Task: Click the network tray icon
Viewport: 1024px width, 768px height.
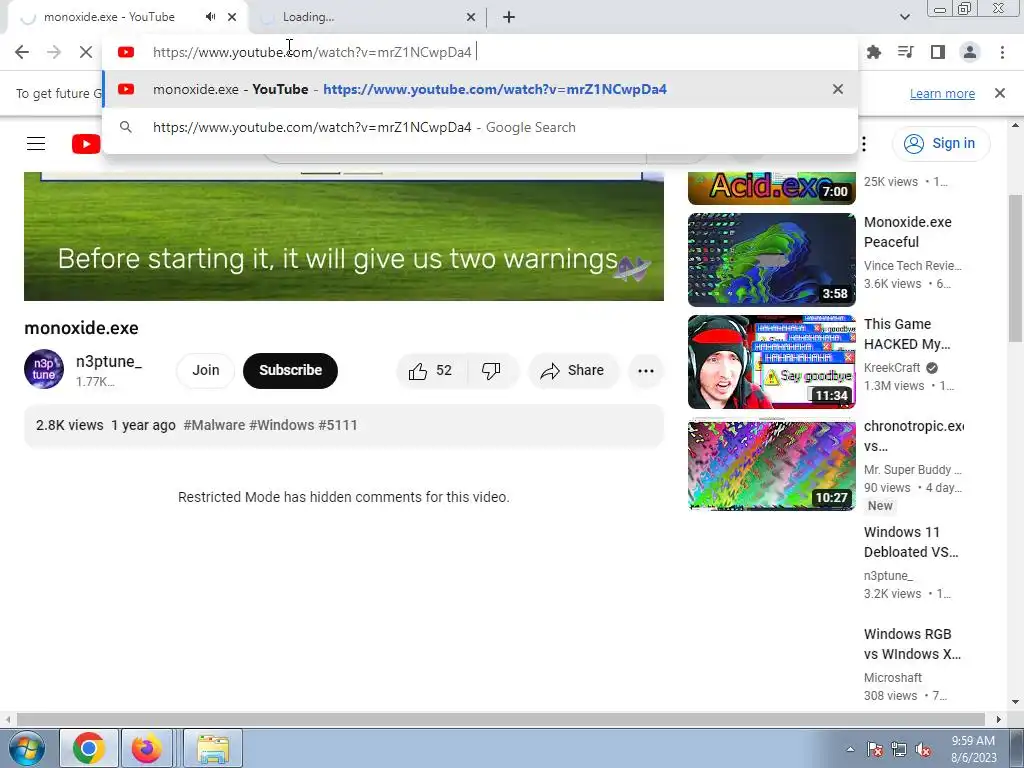Action: (899, 749)
